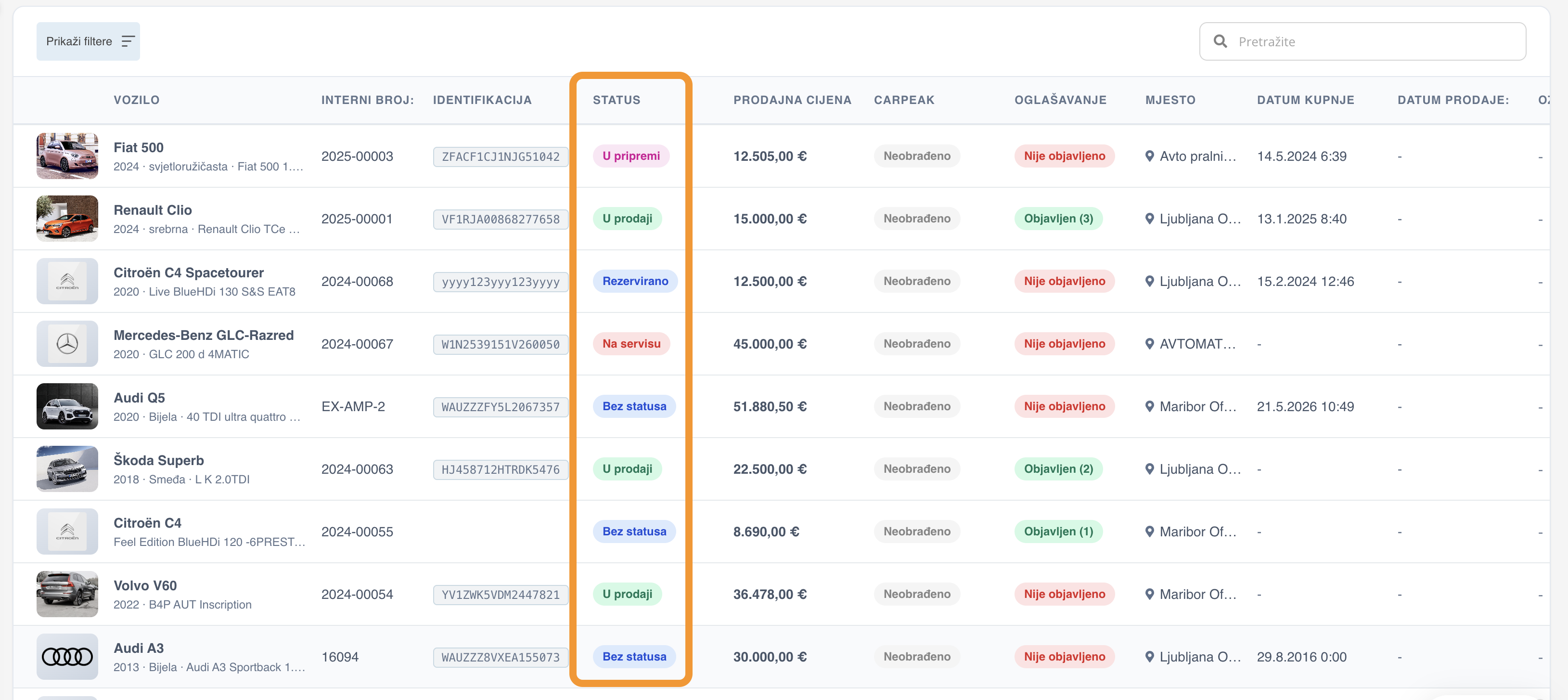Image resolution: width=1568 pixels, height=700 pixels.
Task: Open the Fiat 500 vehicle name
Action: click(x=139, y=147)
